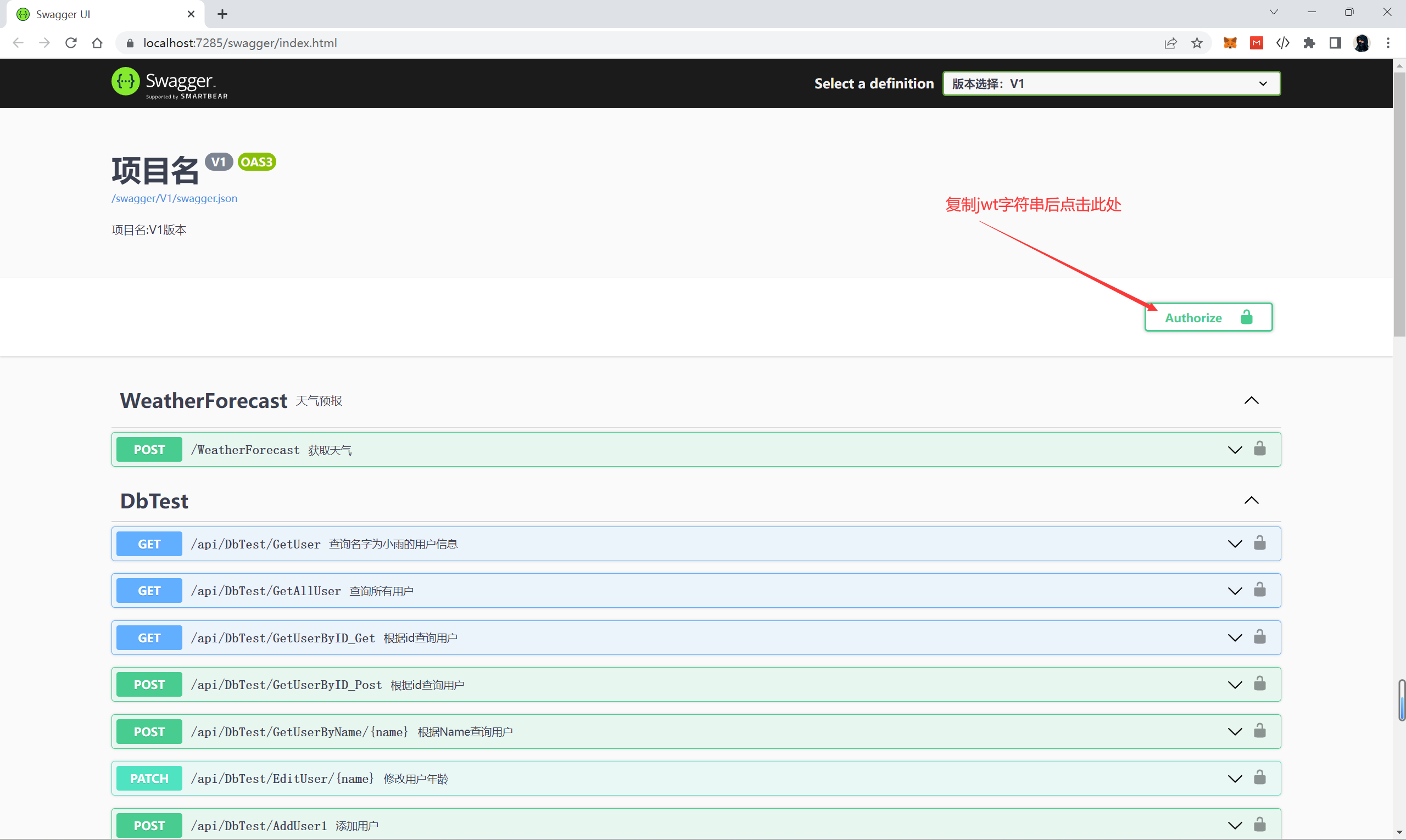Toggle browser side panel icon

tap(1335, 43)
